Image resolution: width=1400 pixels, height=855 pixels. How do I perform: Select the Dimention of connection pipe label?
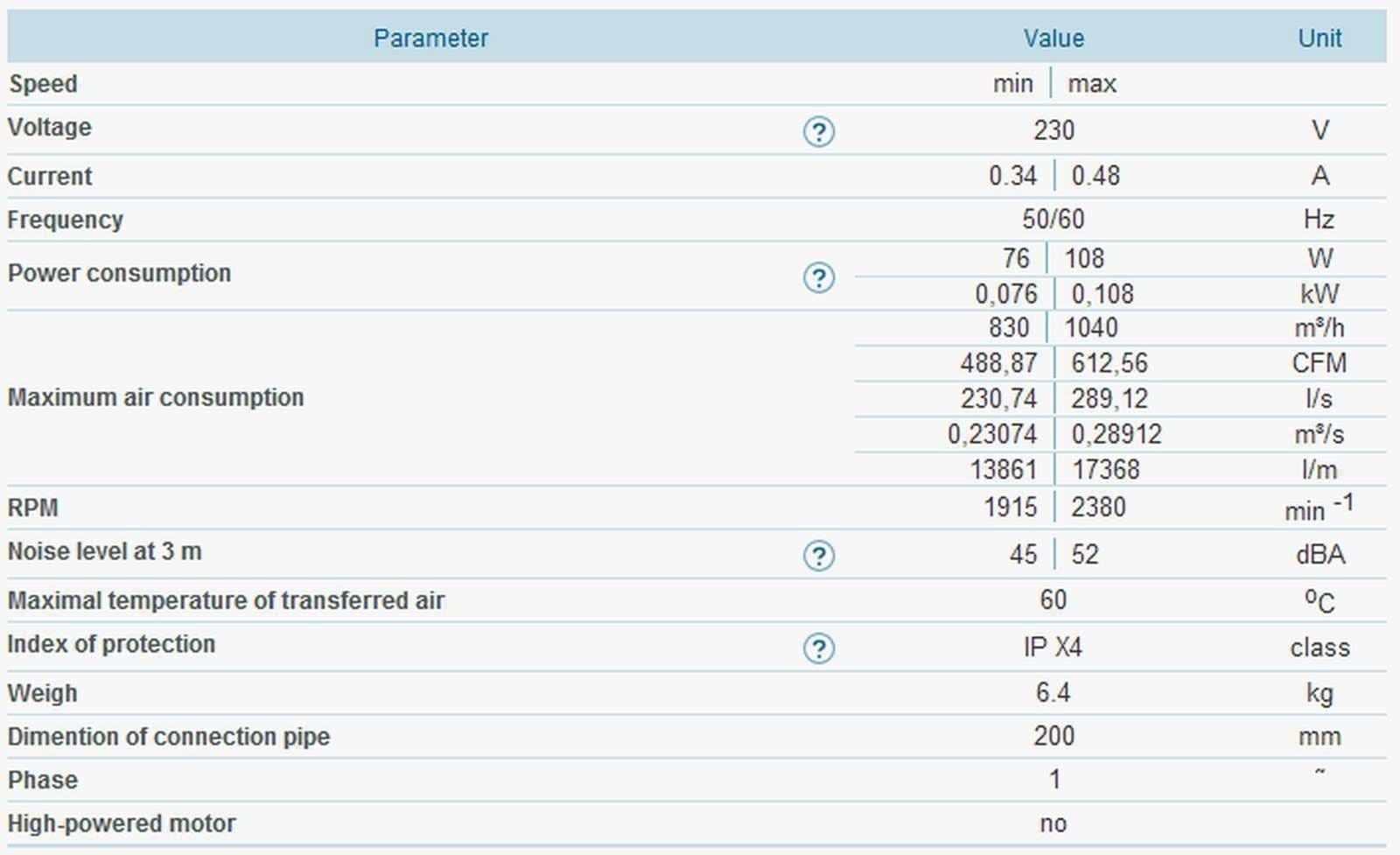pyautogui.click(x=169, y=737)
